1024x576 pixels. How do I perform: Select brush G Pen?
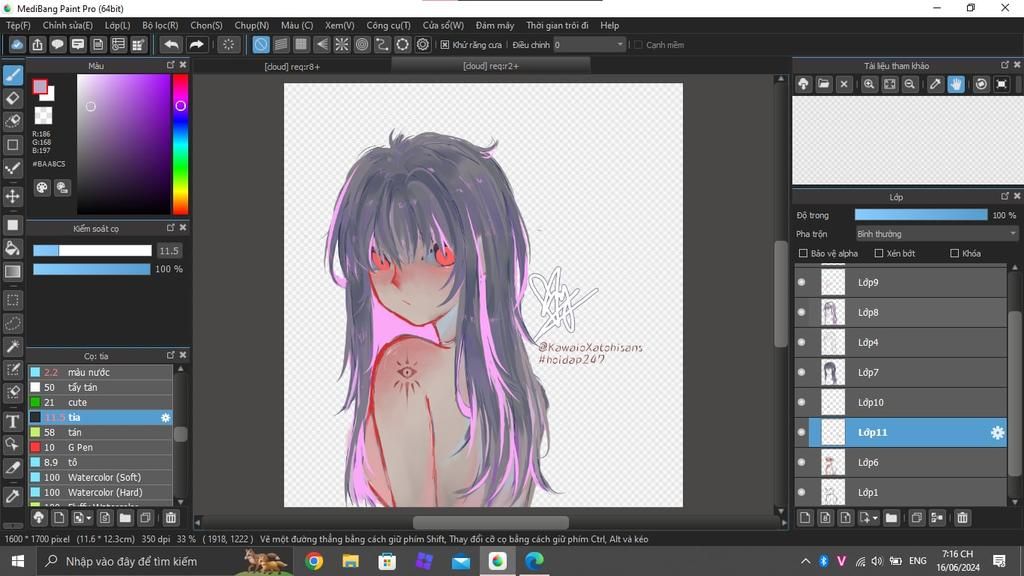[x=101, y=447]
